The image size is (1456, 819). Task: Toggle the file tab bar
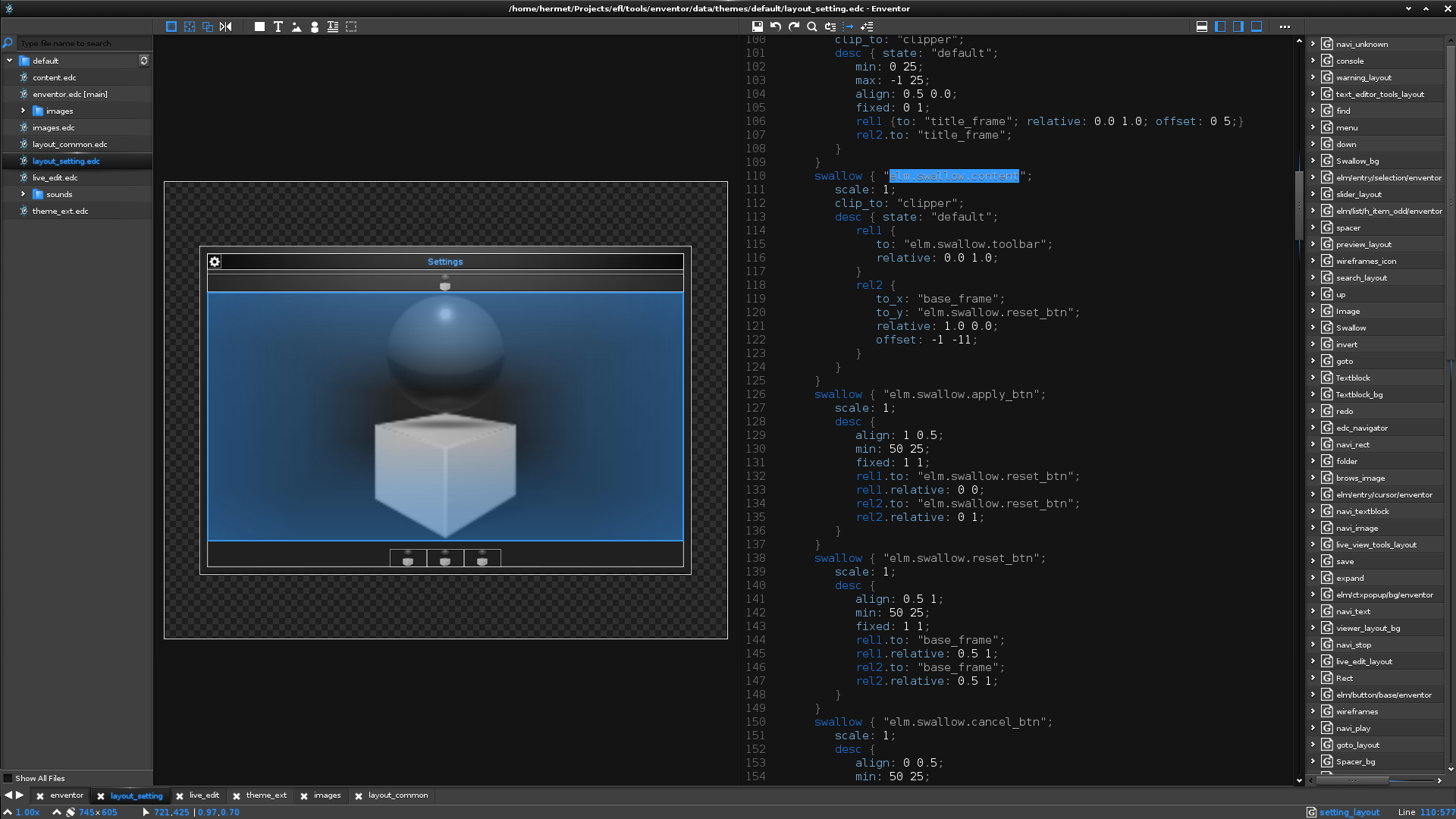(1257, 27)
